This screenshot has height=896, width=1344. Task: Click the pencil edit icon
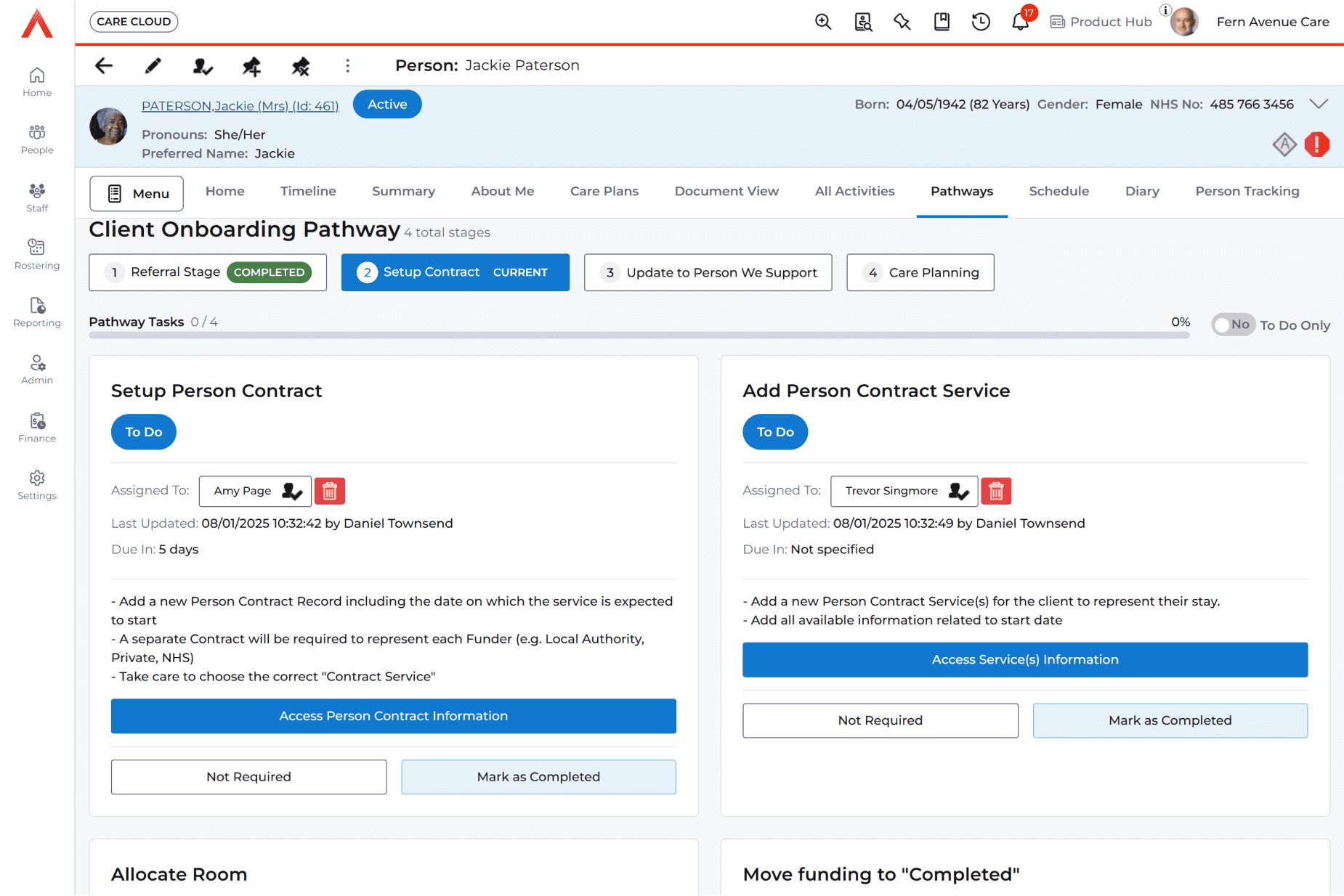click(153, 66)
